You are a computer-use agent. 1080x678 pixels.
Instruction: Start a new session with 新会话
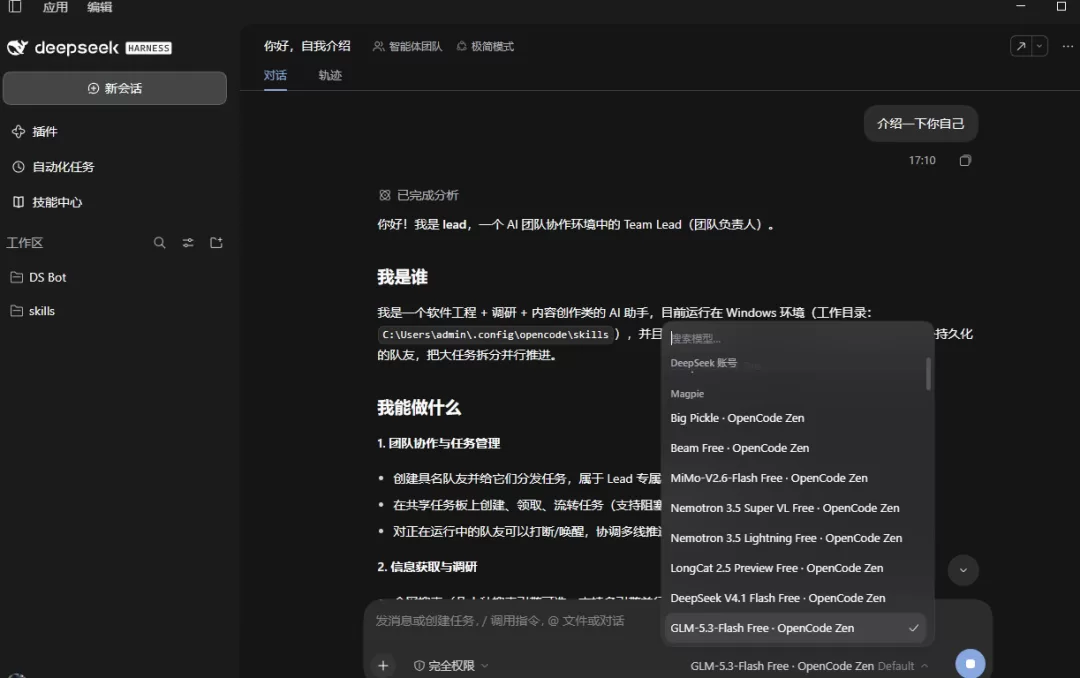click(114, 88)
